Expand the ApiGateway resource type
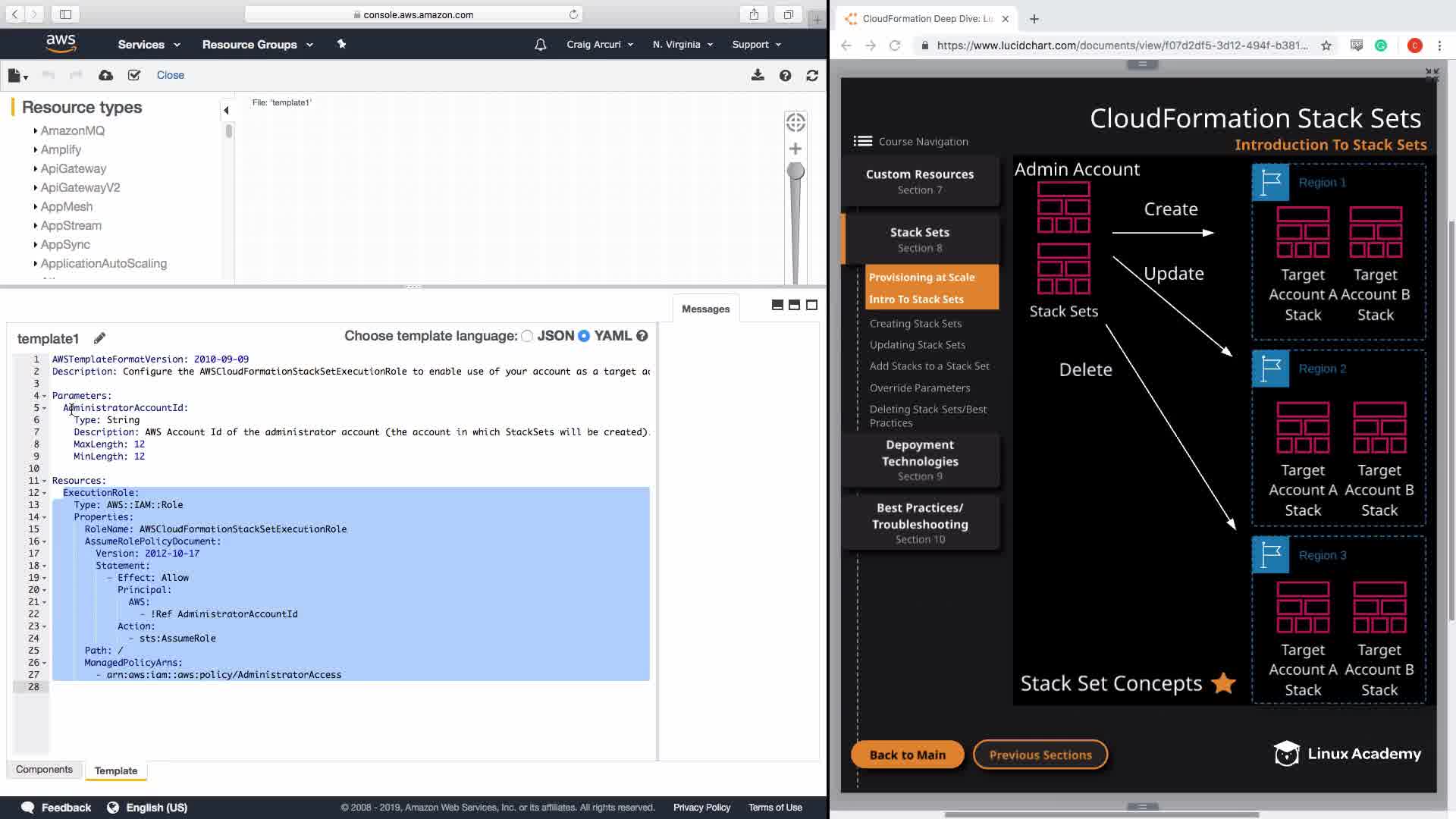This screenshot has width=1456, height=819. coord(73,168)
